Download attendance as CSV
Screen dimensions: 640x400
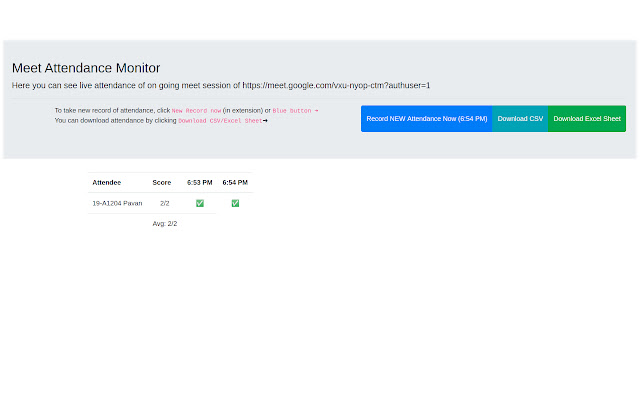tap(520, 119)
